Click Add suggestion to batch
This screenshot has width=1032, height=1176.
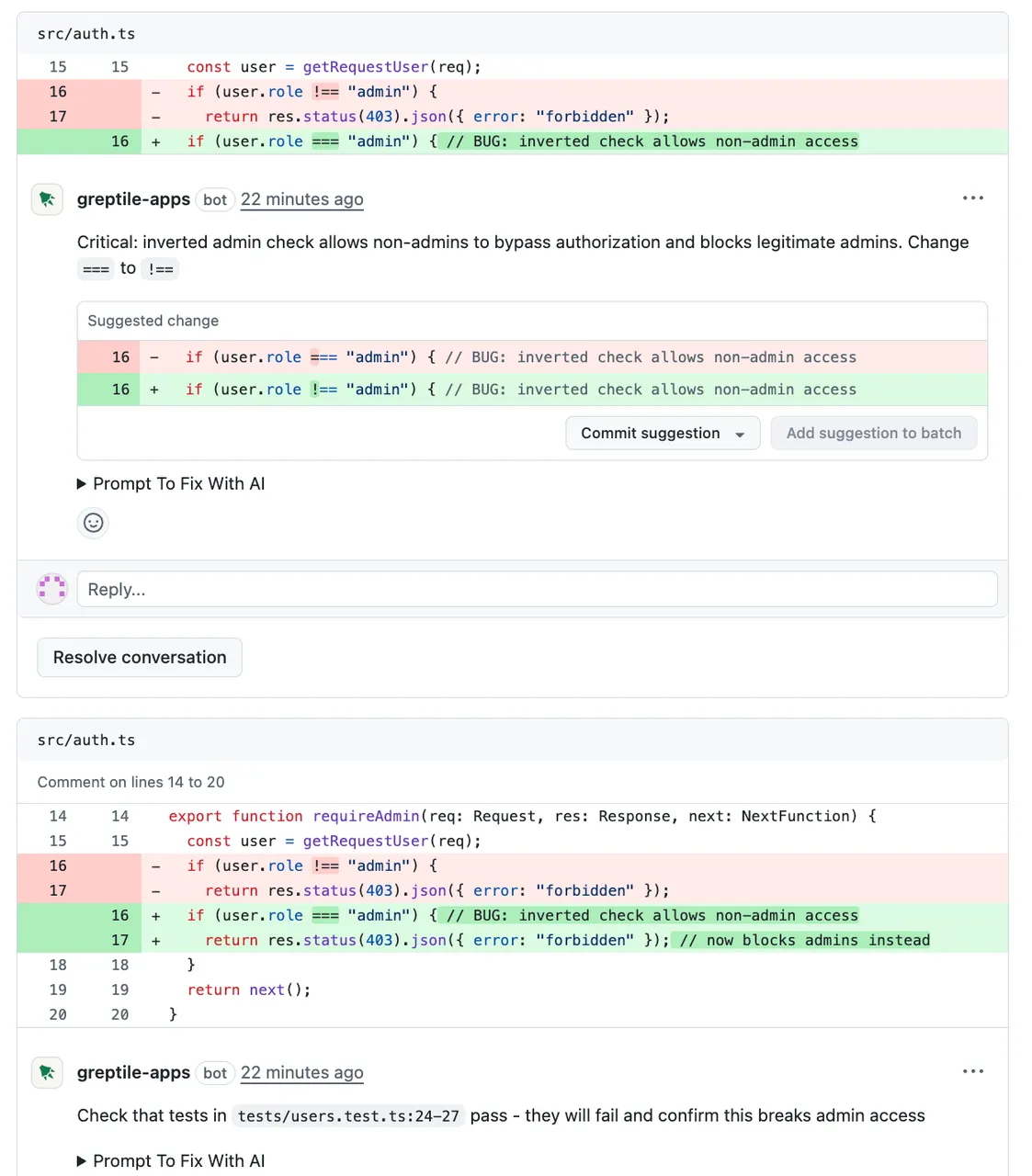pos(873,434)
